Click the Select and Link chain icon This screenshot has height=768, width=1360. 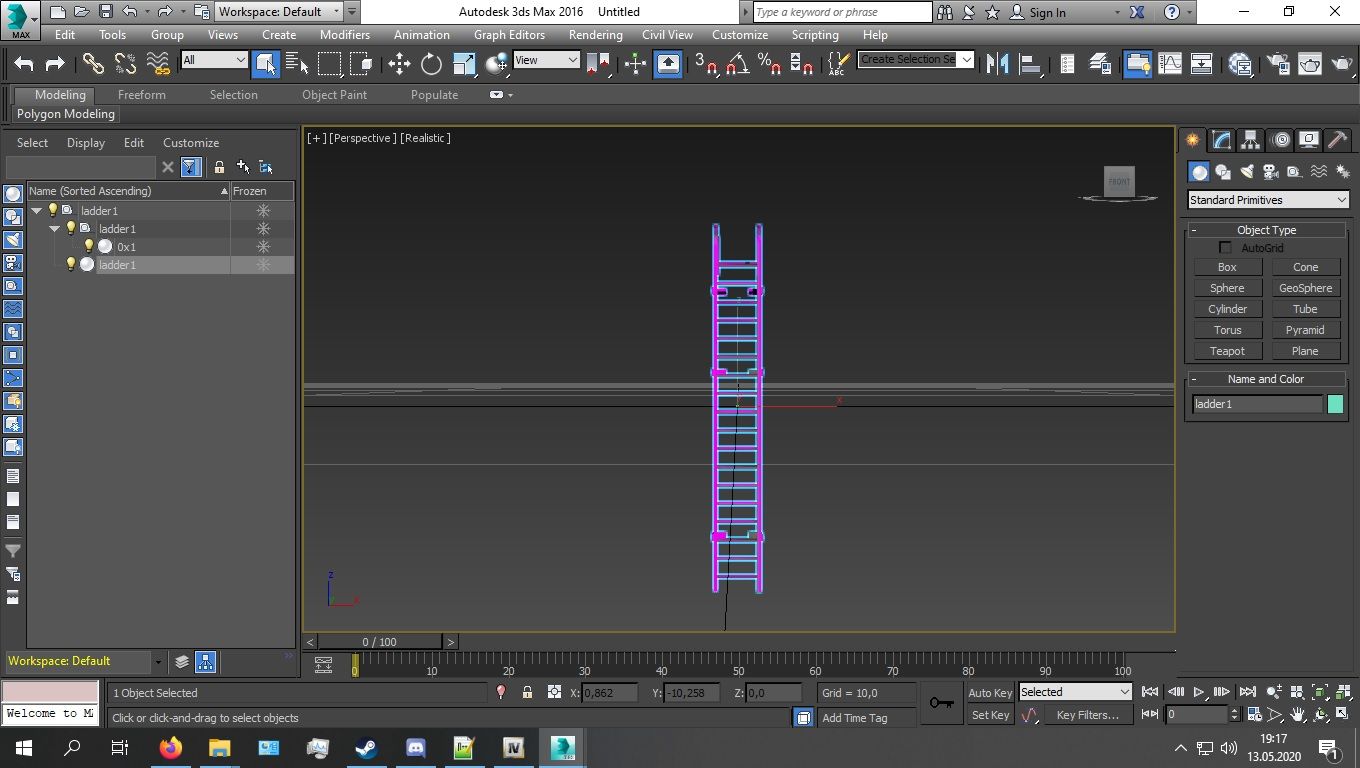(93, 64)
